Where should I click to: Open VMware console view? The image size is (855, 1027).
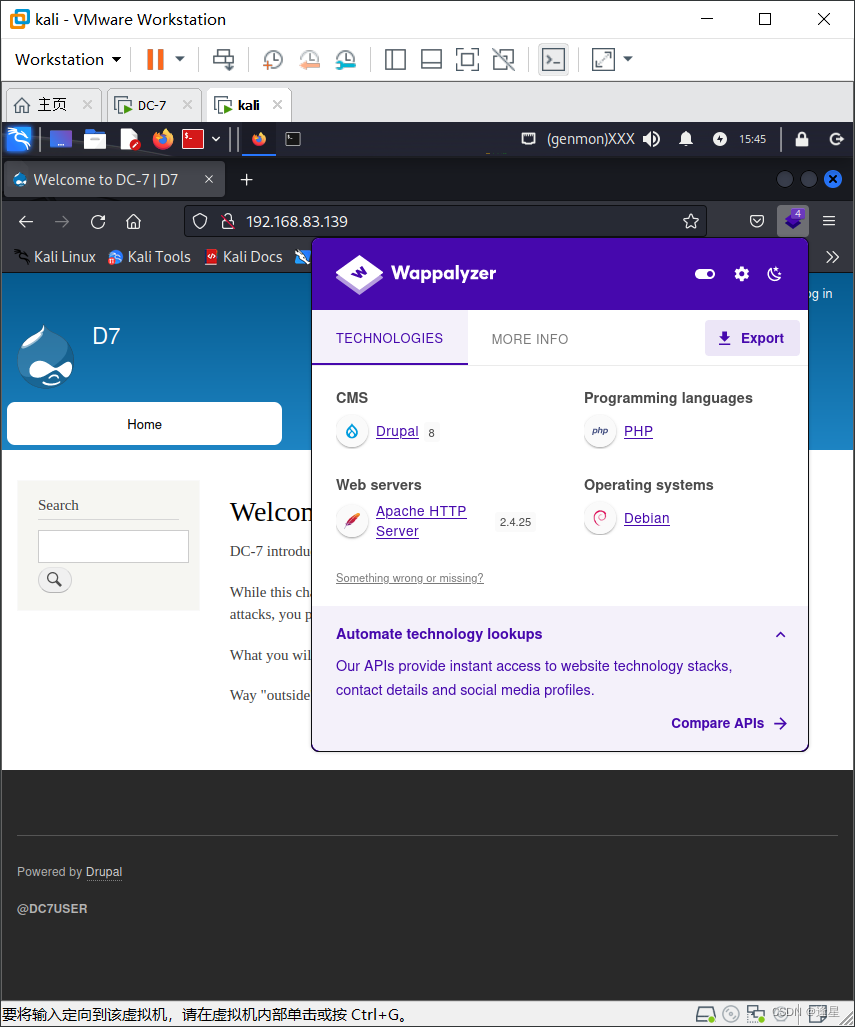tap(554, 60)
